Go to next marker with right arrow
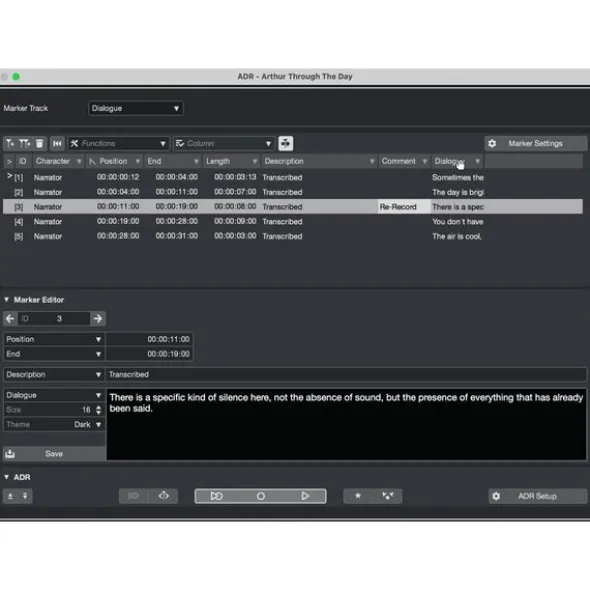 pos(98,318)
